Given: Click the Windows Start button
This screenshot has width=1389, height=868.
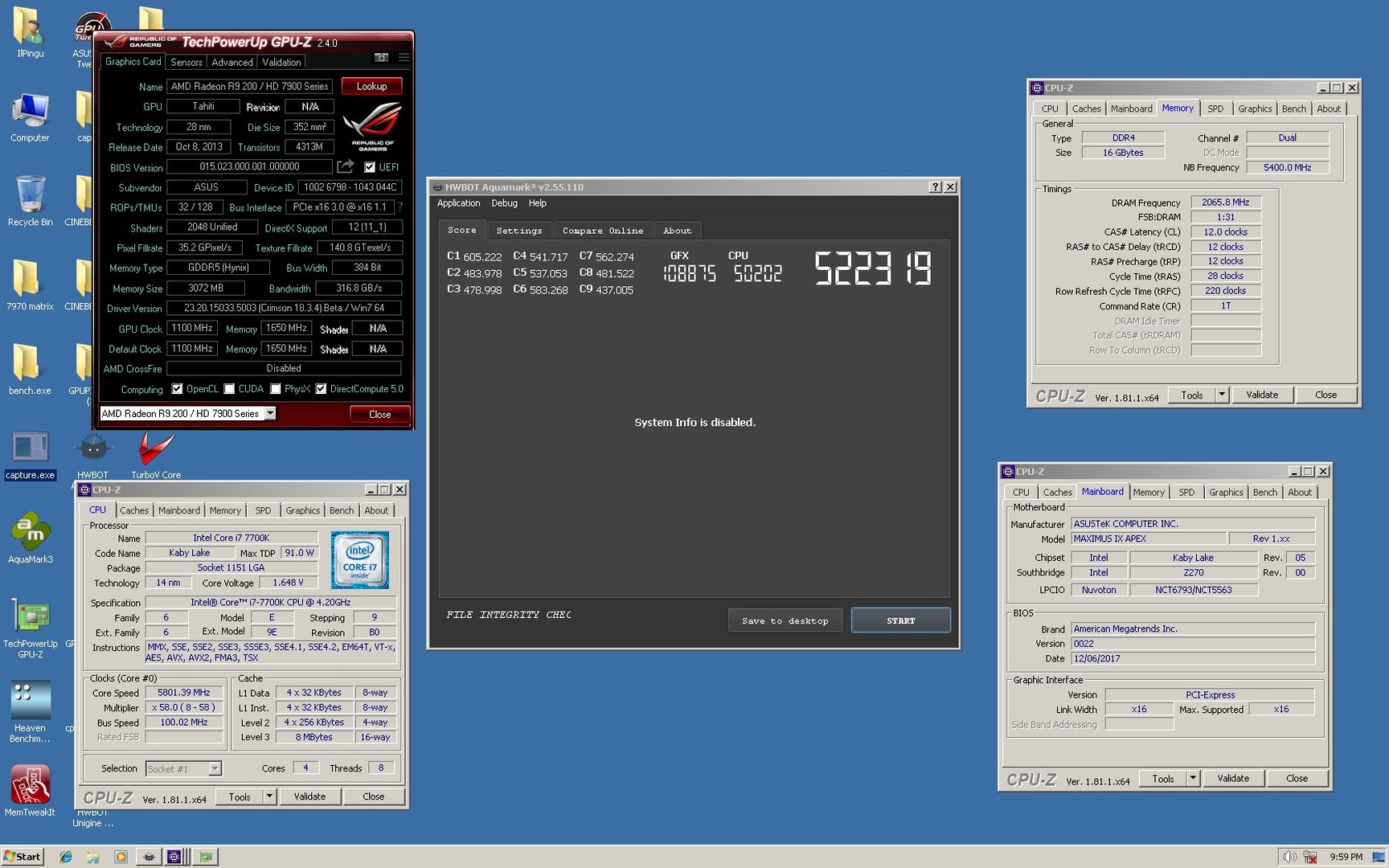Looking at the screenshot, I should (23, 857).
